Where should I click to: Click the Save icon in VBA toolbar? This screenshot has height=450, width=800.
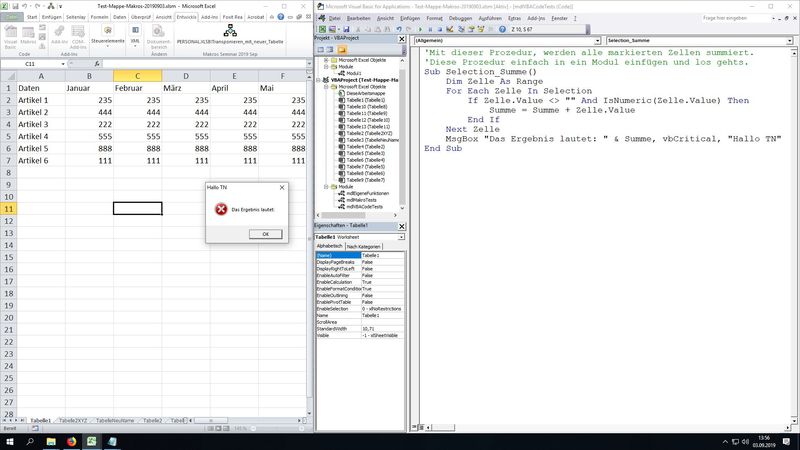click(346, 29)
